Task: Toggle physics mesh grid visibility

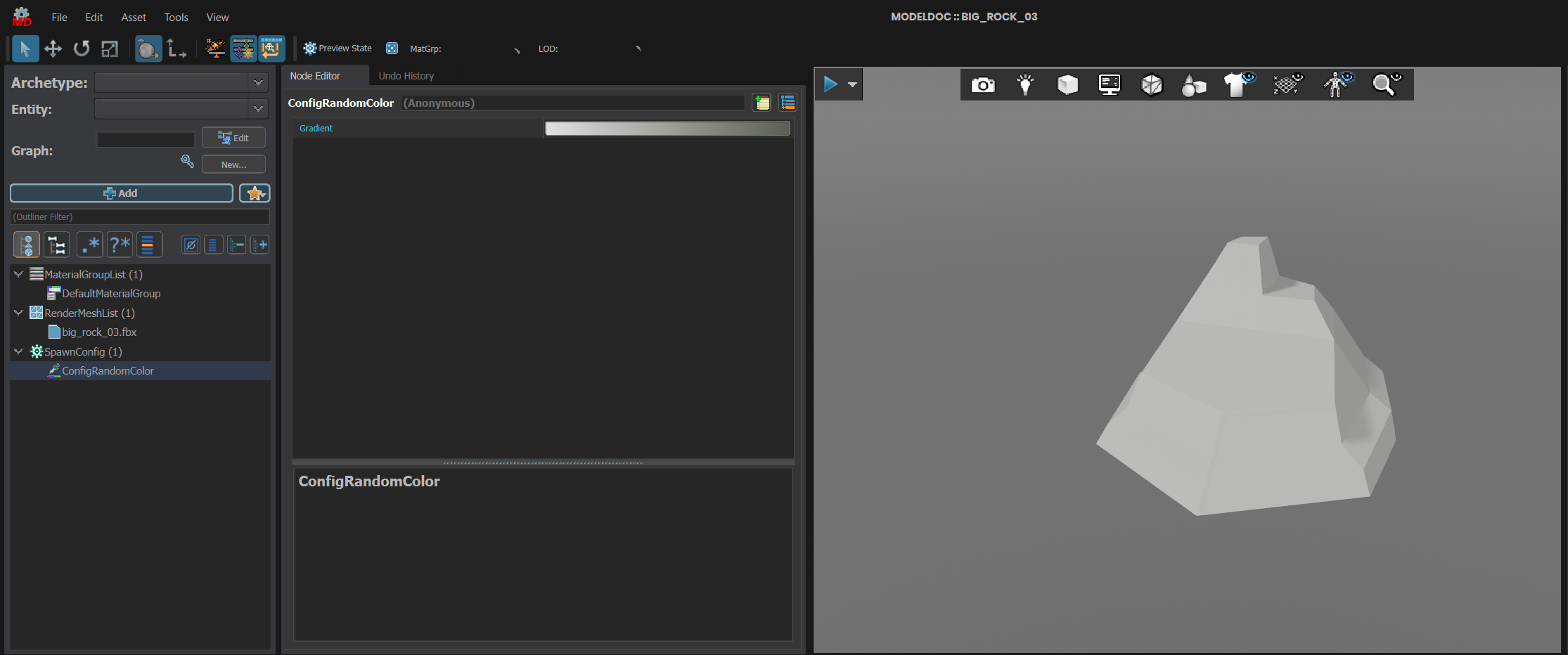Action: 1287,84
